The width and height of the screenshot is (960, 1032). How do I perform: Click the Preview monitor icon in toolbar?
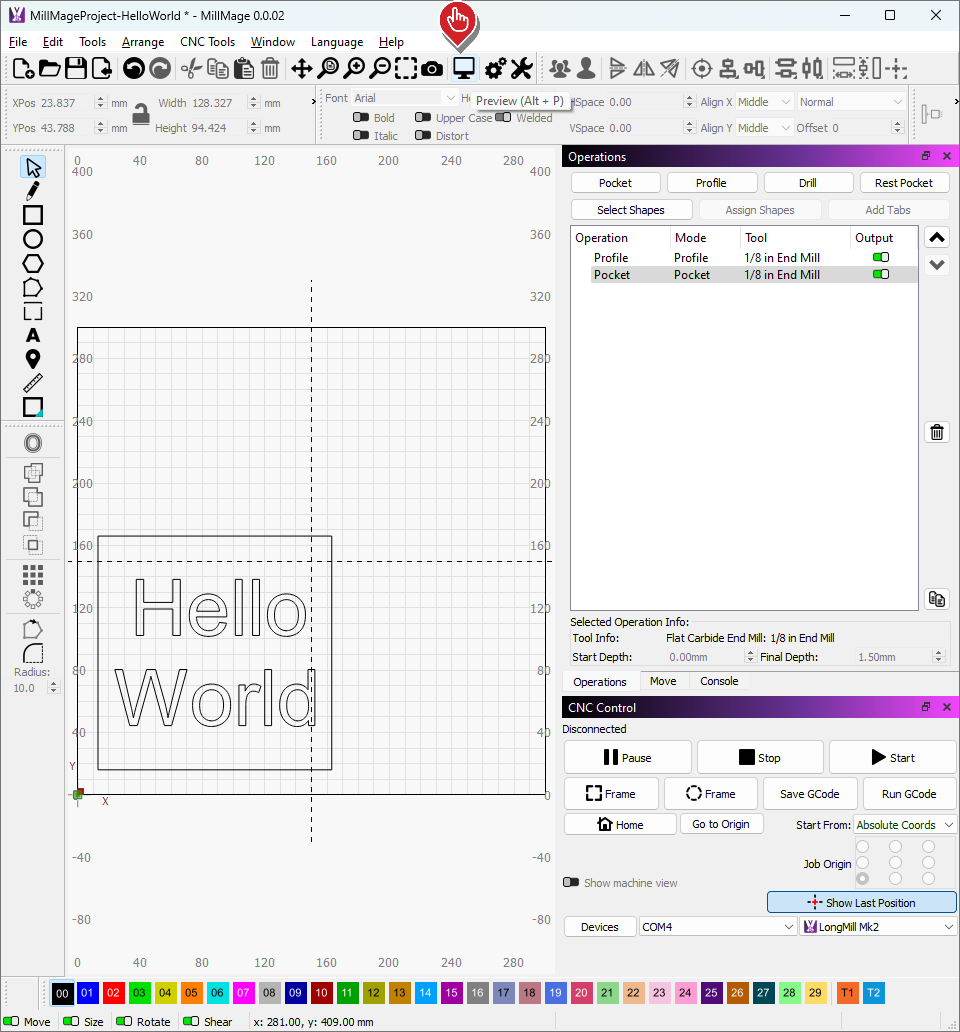pos(463,68)
